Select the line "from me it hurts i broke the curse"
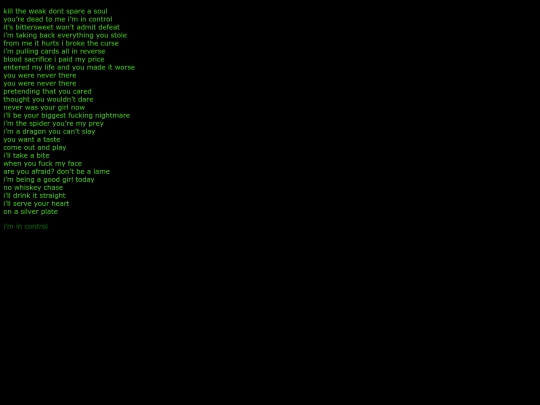The height and width of the screenshot is (405, 540). pyautogui.click(x=61, y=43)
